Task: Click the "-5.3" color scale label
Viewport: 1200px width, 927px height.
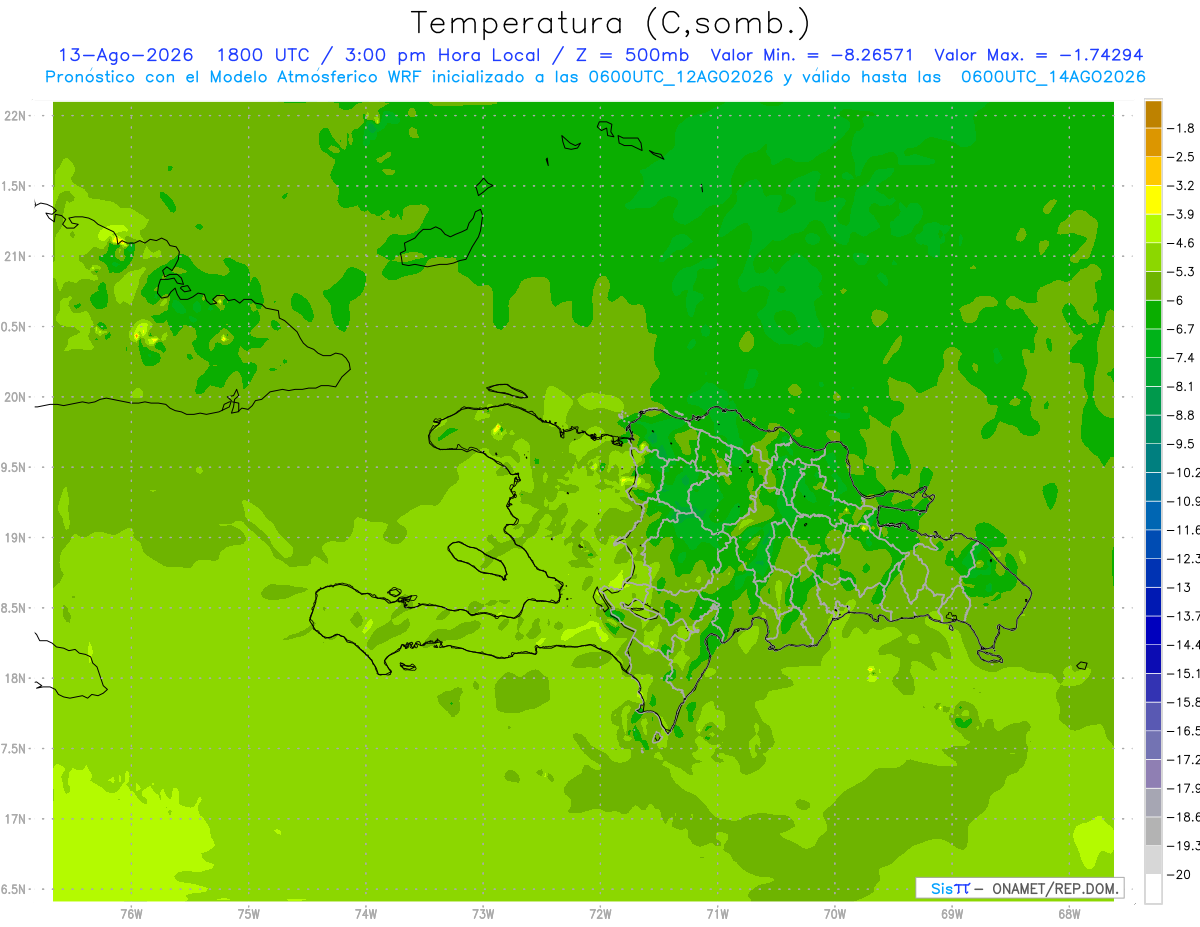Action: pyautogui.click(x=1182, y=271)
